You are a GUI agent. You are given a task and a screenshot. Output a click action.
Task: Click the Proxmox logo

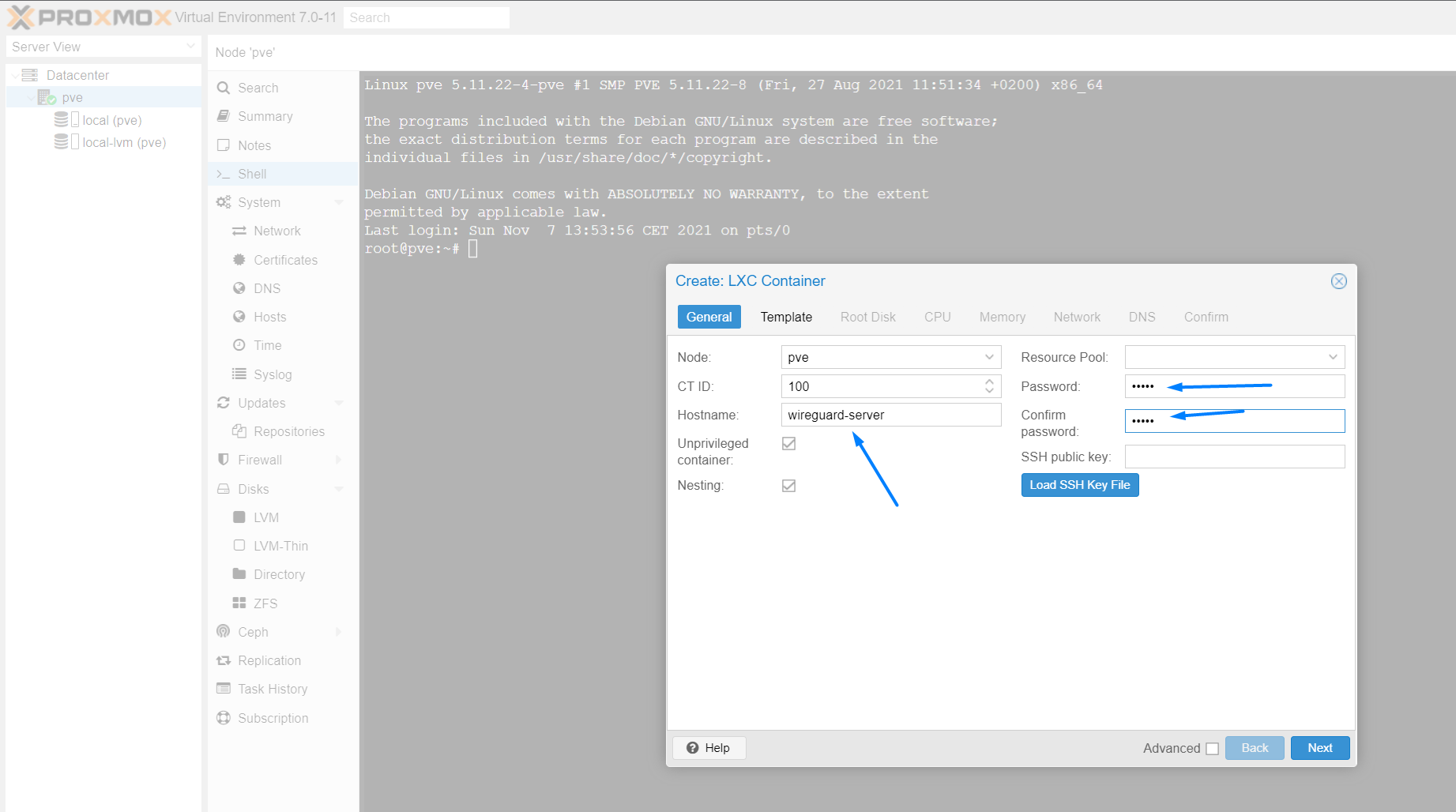click(x=88, y=17)
